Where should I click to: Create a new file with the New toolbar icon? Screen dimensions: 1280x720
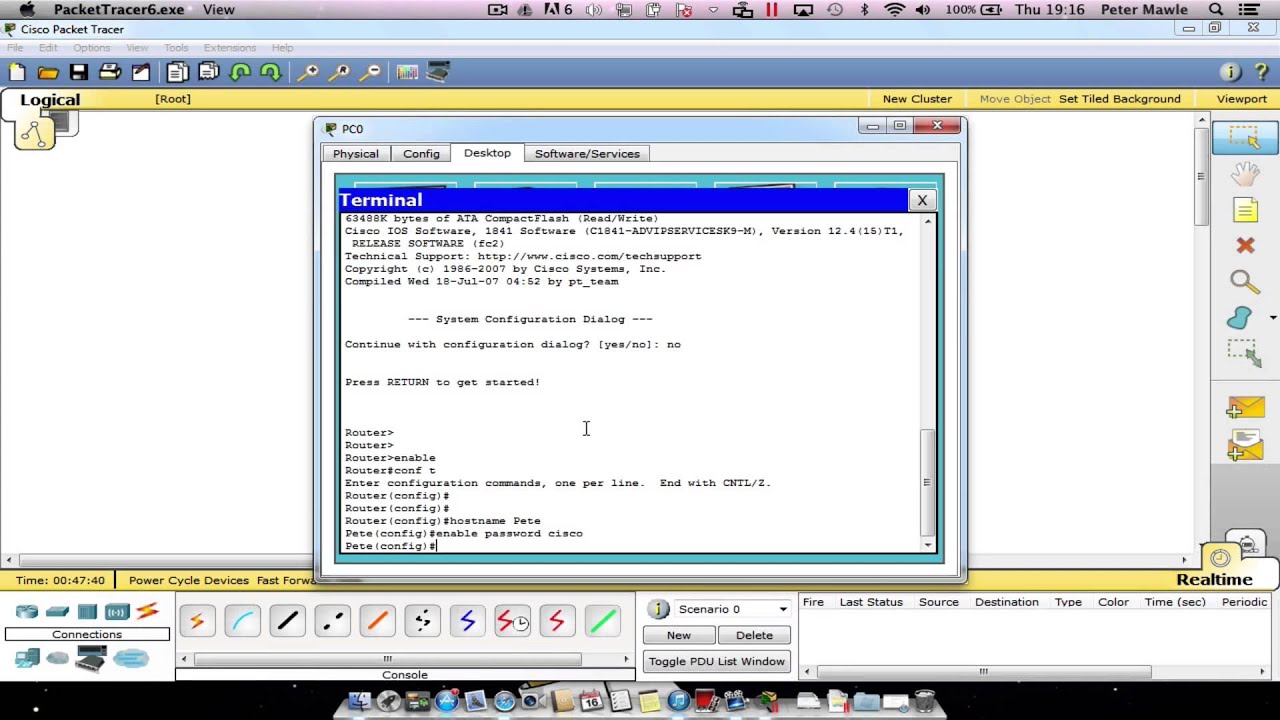17,72
